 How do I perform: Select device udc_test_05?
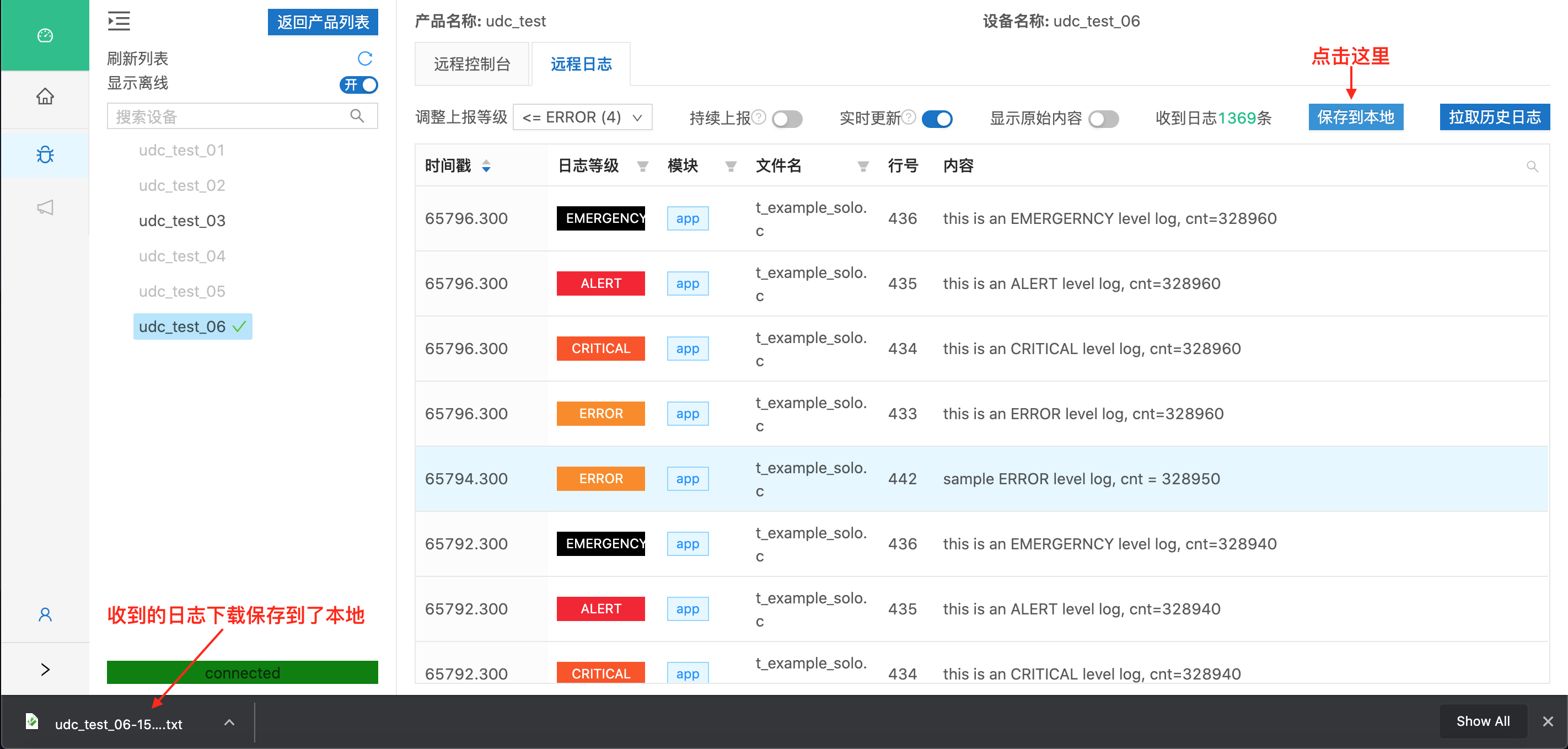coord(181,291)
